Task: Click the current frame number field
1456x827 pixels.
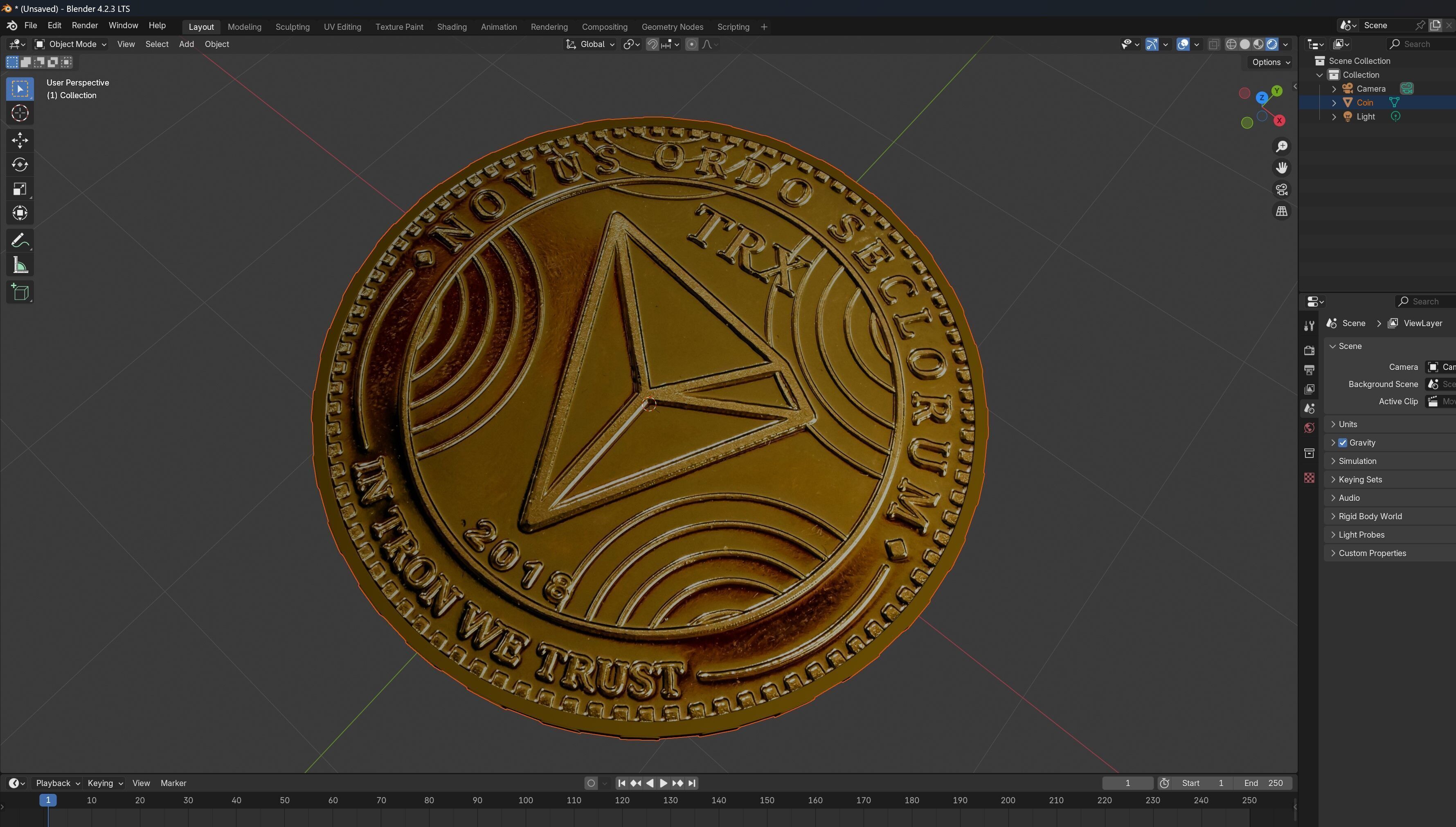Action: tap(1127, 783)
